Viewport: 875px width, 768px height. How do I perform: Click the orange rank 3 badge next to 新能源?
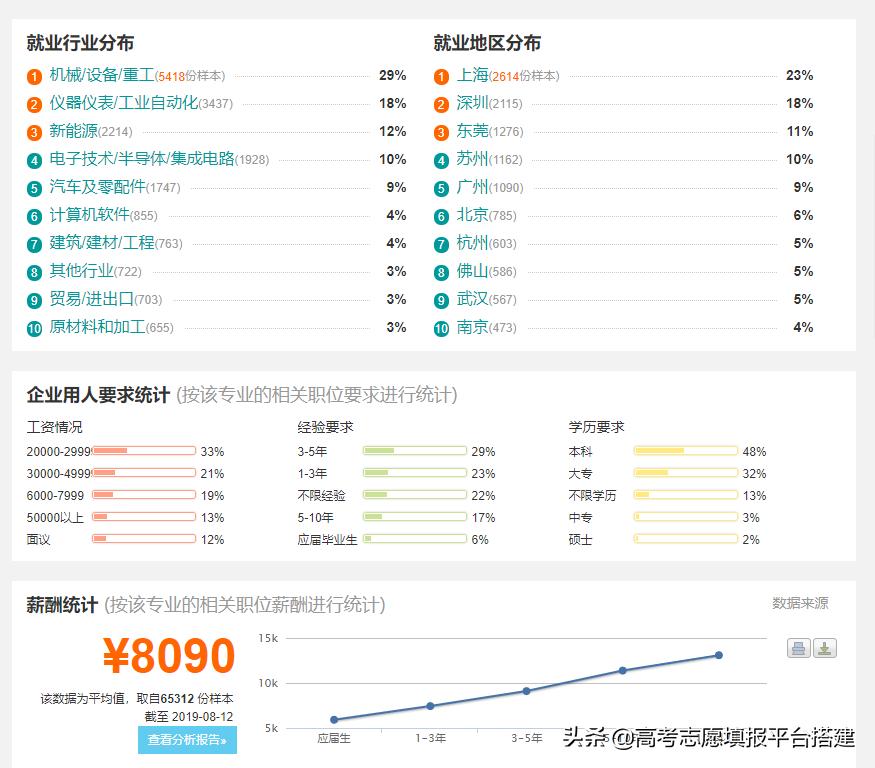tap(31, 131)
